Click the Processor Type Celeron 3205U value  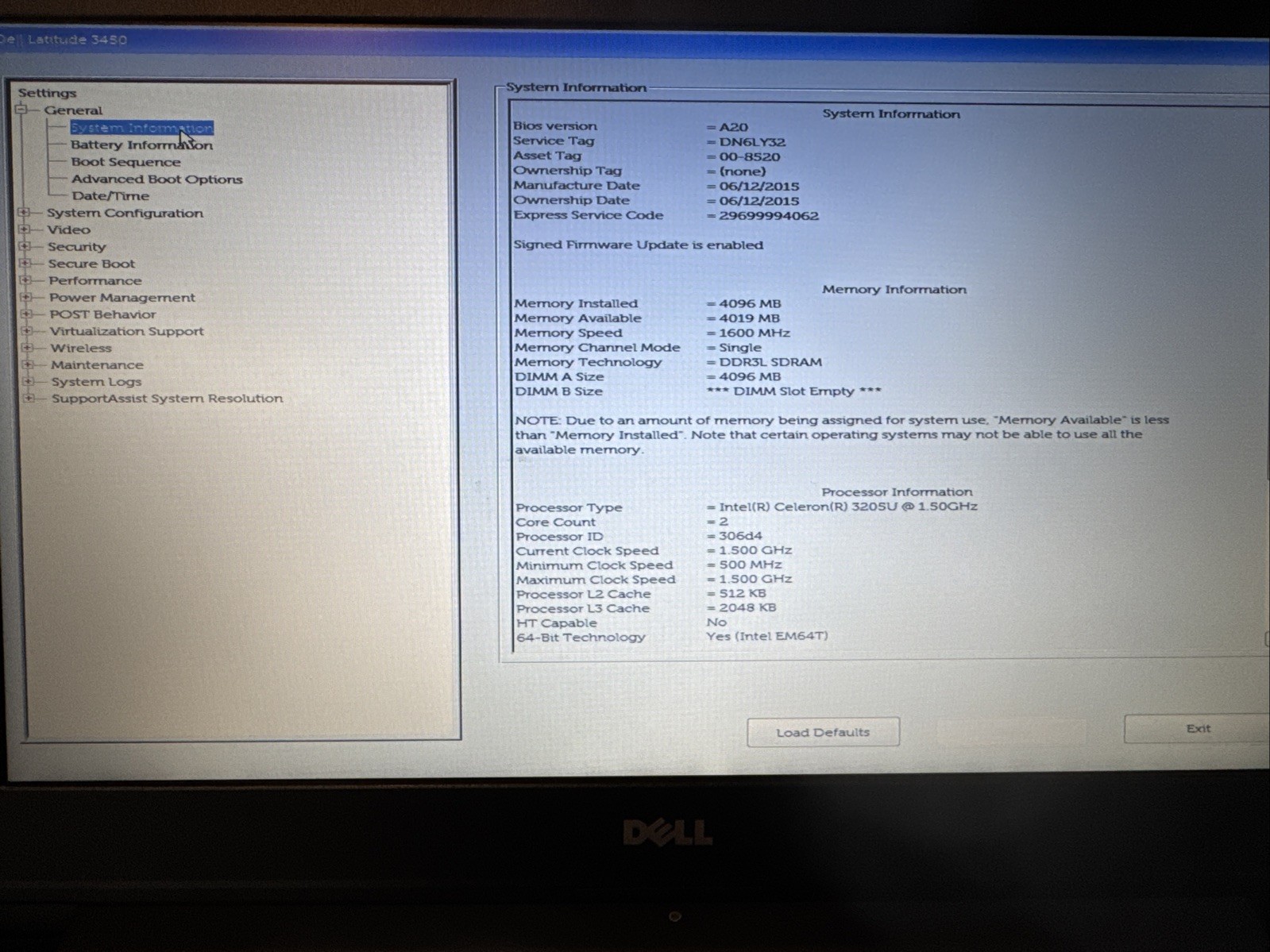[847, 506]
